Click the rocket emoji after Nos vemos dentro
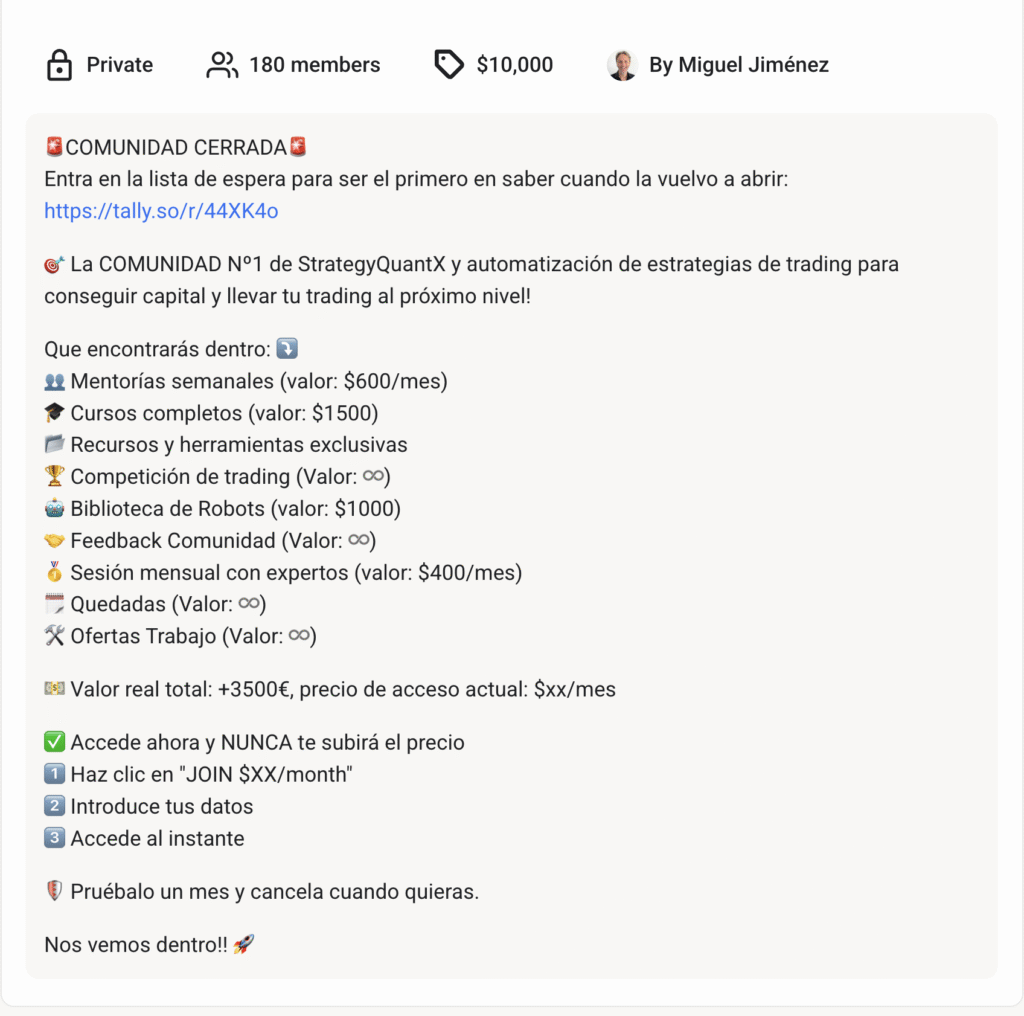Screen dimensions: 1024x1016 click(244, 945)
